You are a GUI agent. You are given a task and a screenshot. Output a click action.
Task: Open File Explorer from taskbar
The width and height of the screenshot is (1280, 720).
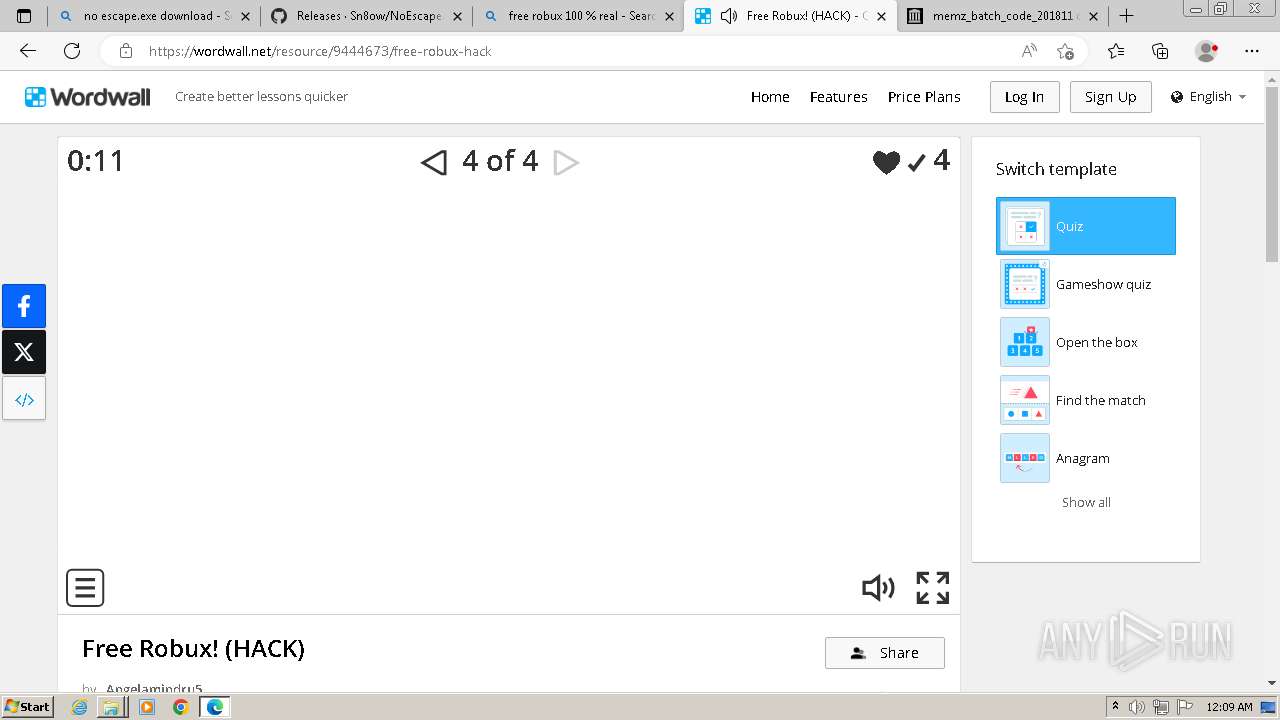click(110, 707)
